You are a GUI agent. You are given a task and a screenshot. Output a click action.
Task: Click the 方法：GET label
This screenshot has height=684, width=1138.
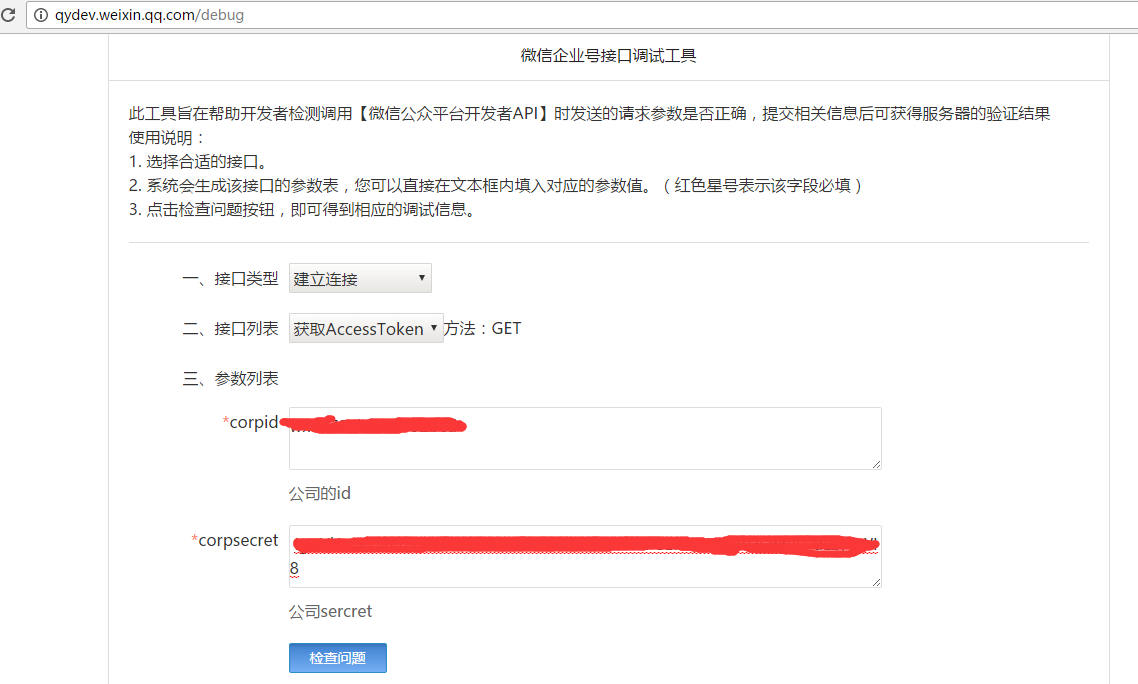point(483,328)
